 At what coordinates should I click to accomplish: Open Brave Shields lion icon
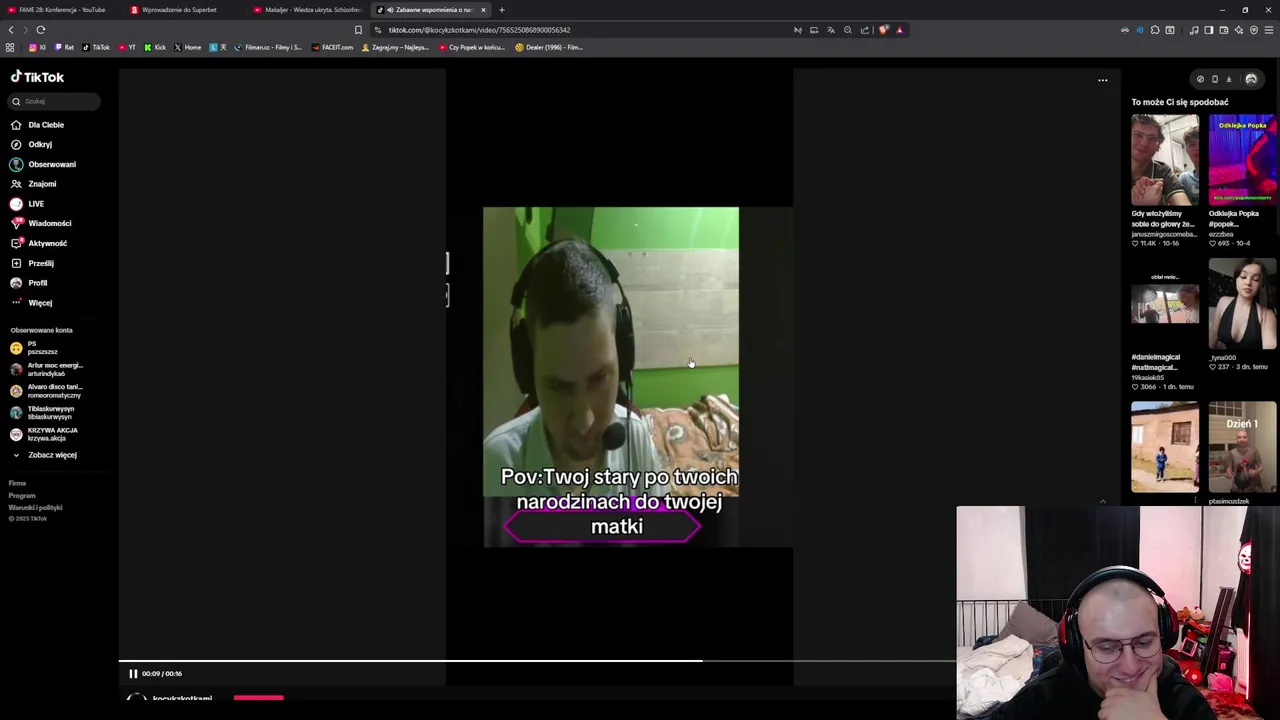pyautogui.click(x=883, y=30)
